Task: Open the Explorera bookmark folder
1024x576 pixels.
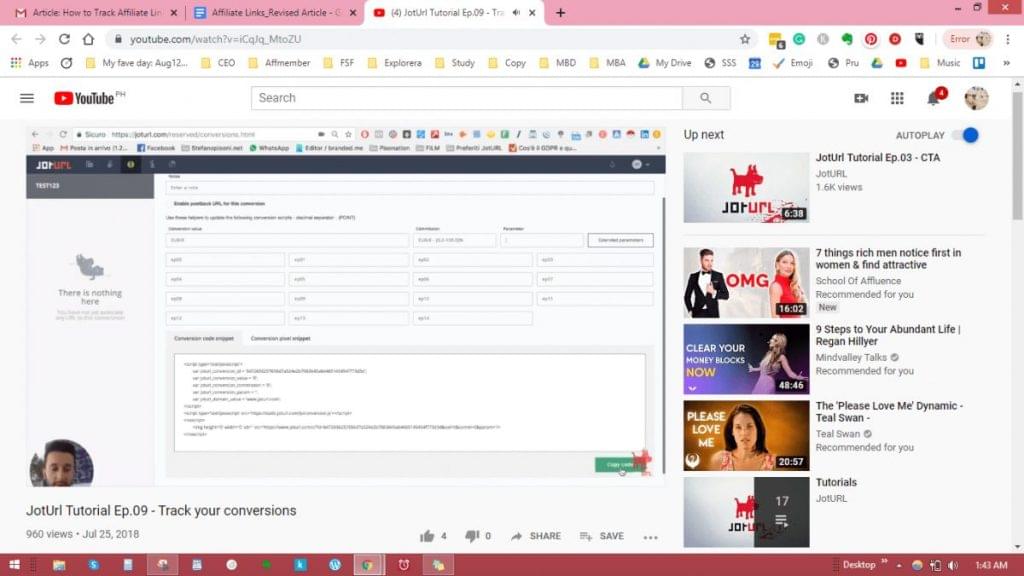Action: (395, 63)
